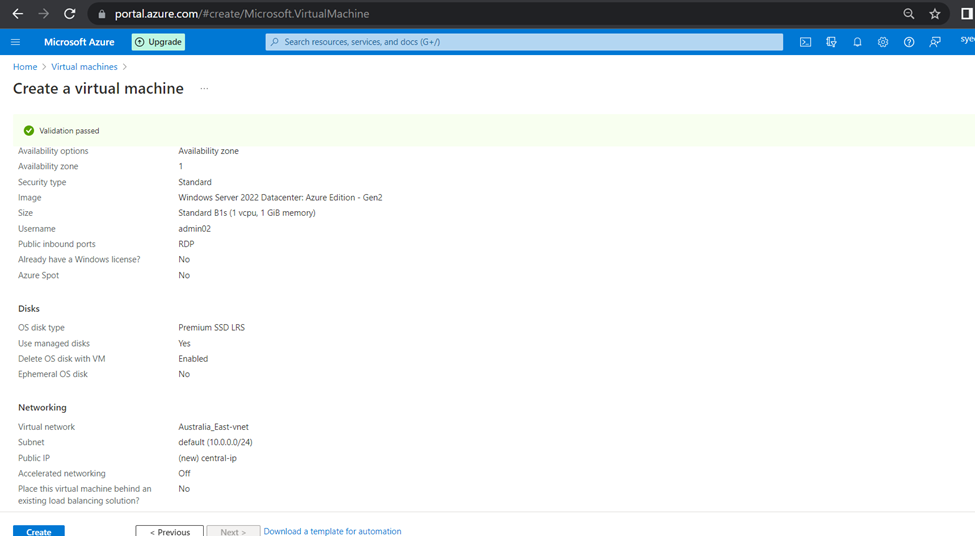
Task: Click Download a template for automation
Action: (x=332, y=531)
